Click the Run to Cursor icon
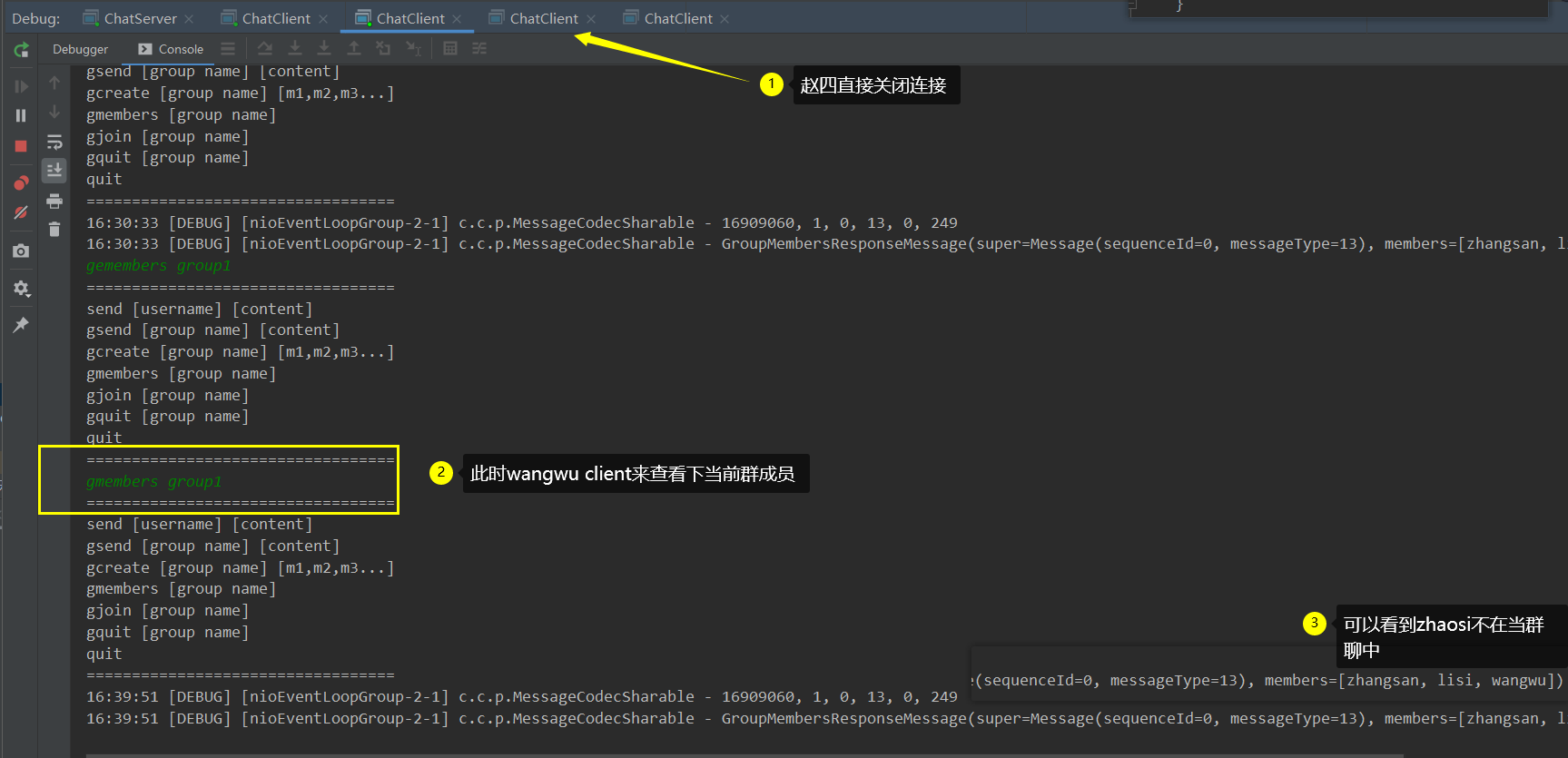Image resolution: width=1568 pixels, height=758 pixels. coord(413,48)
